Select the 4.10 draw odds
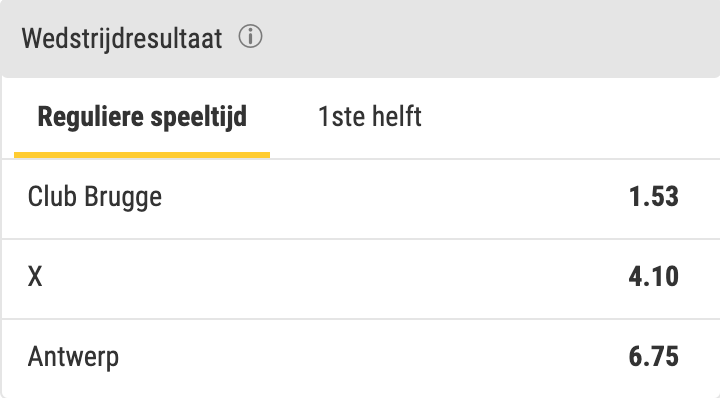Screen dimensions: 720x398 653,276
